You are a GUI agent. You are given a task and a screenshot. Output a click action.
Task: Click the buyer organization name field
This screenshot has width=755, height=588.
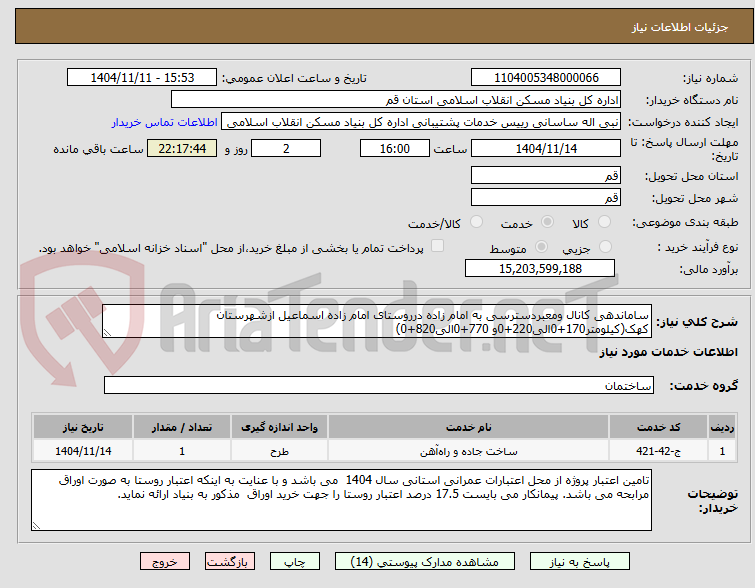[x=396, y=100]
